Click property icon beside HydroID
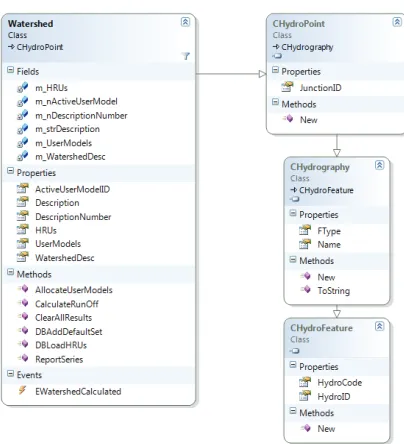The height and width of the screenshot is (444, 404). [x=305, y=396]
